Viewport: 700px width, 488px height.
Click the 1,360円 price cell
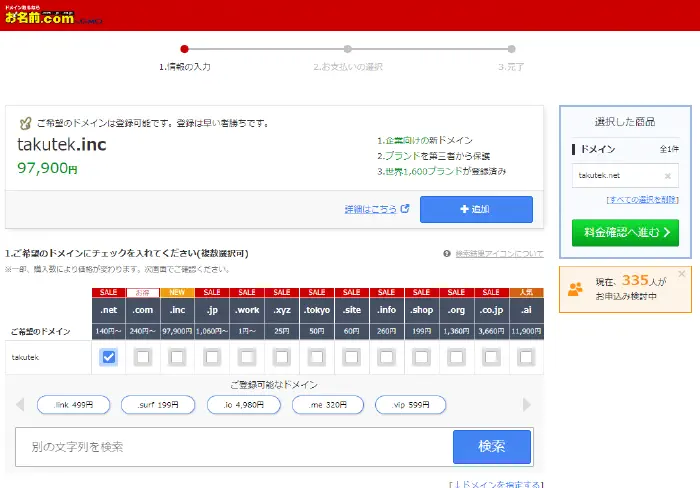pos(456,331)
